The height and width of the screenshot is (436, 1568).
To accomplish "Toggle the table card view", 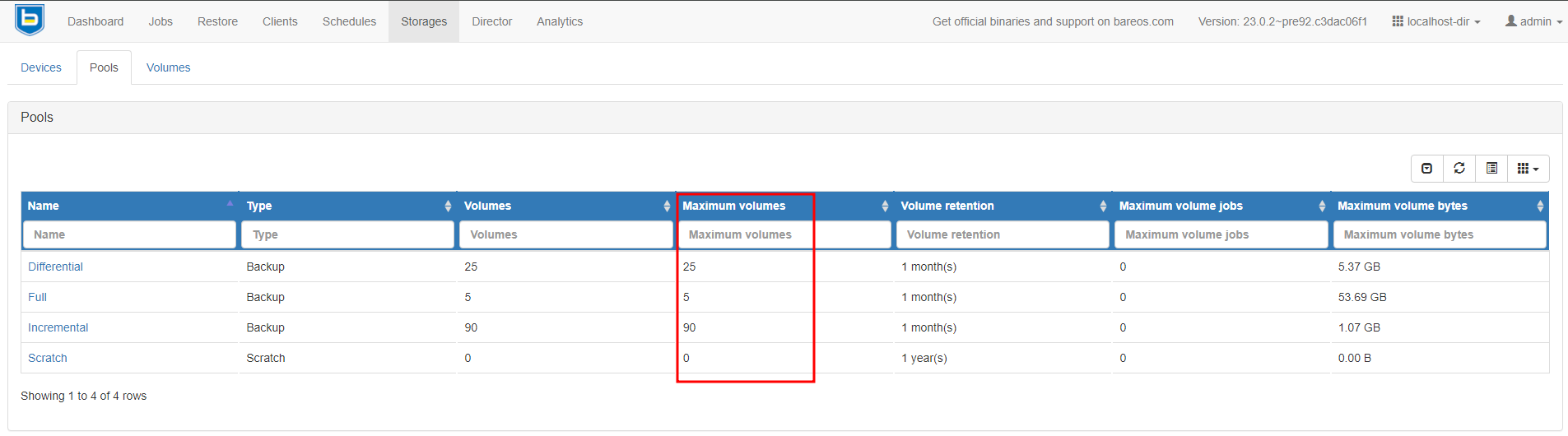I will pos(1491,169).
